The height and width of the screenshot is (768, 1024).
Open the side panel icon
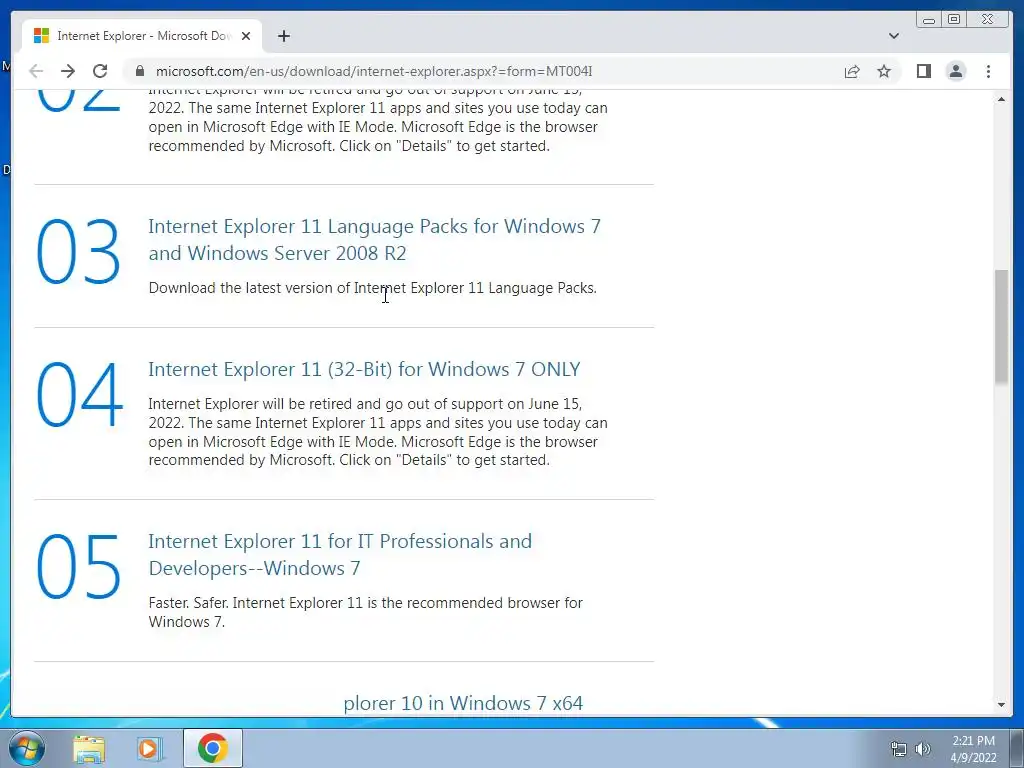[923, 71]
